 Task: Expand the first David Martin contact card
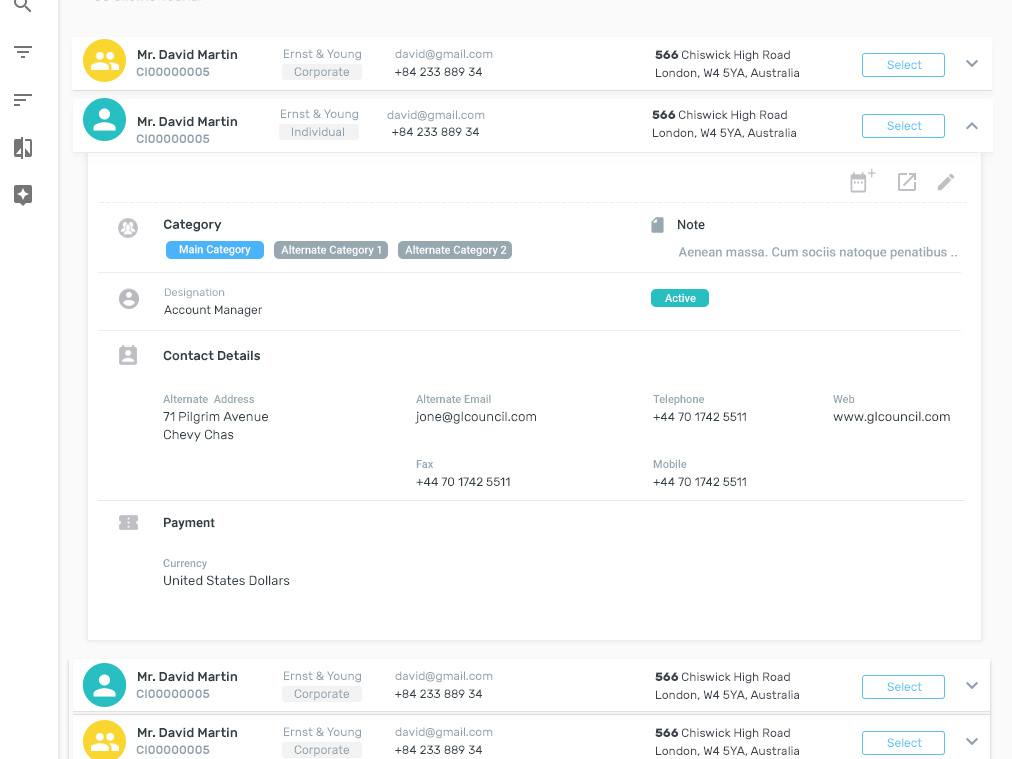[971, 62]
